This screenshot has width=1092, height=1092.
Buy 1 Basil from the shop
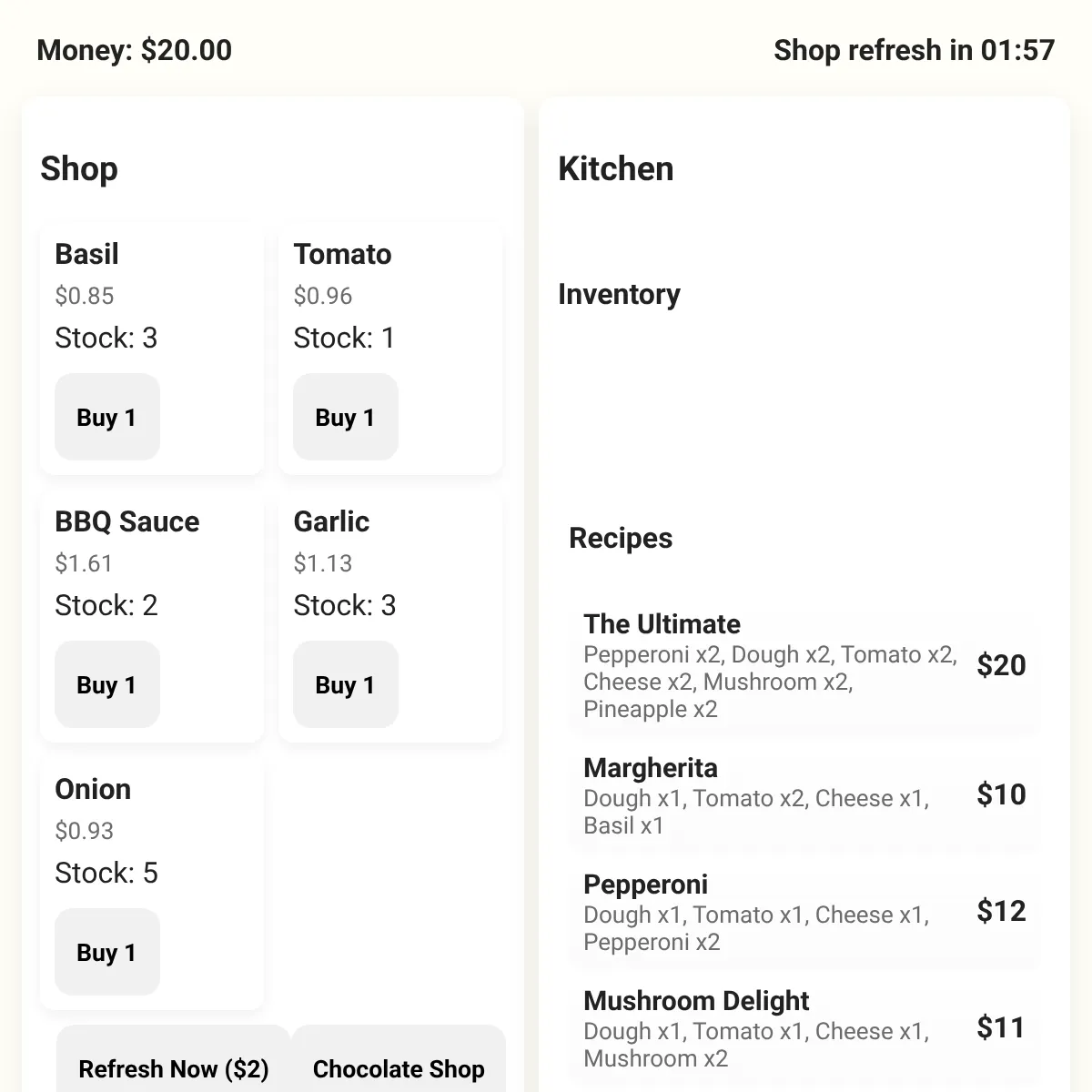[x=107, y=417]
